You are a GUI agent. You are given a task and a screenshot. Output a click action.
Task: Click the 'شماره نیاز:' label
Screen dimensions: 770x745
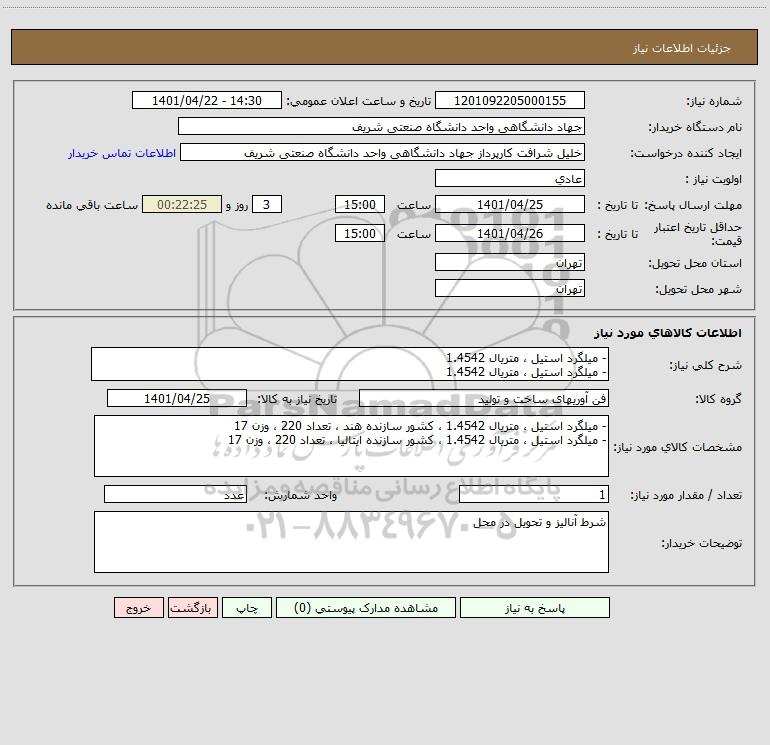tap(714, 101)
